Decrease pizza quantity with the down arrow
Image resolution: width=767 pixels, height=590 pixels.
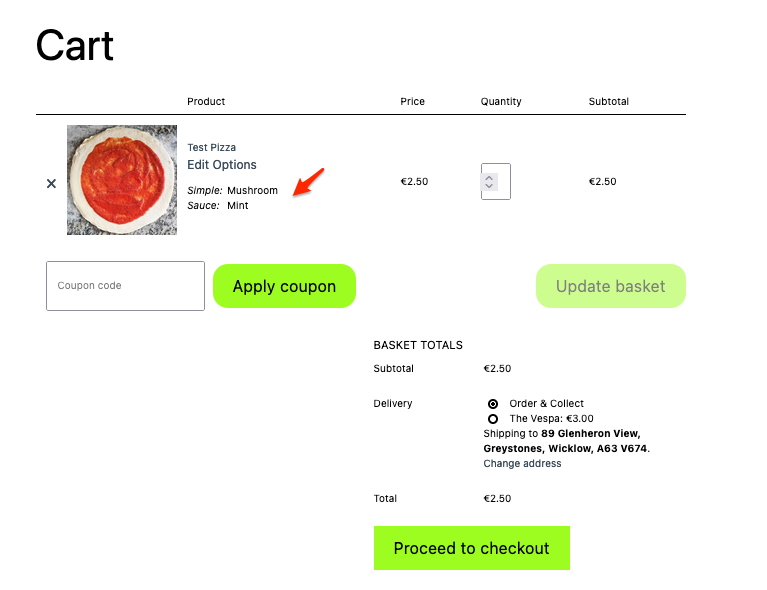[x=489, y=187]
